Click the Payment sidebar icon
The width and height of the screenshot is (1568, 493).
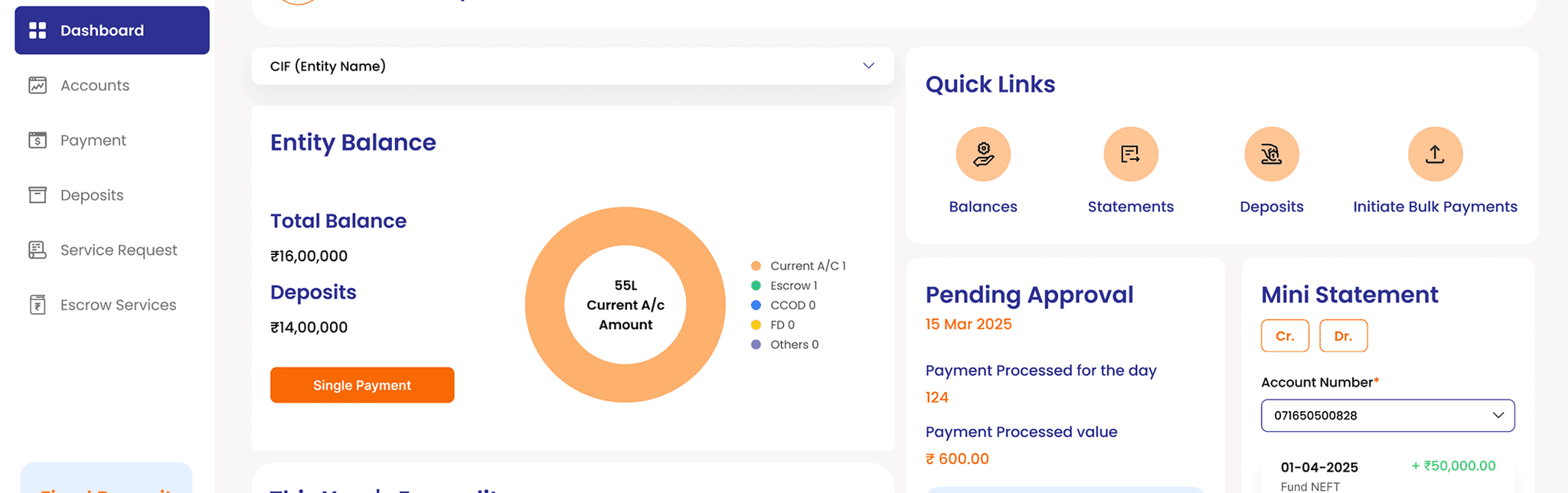point(38,140)
